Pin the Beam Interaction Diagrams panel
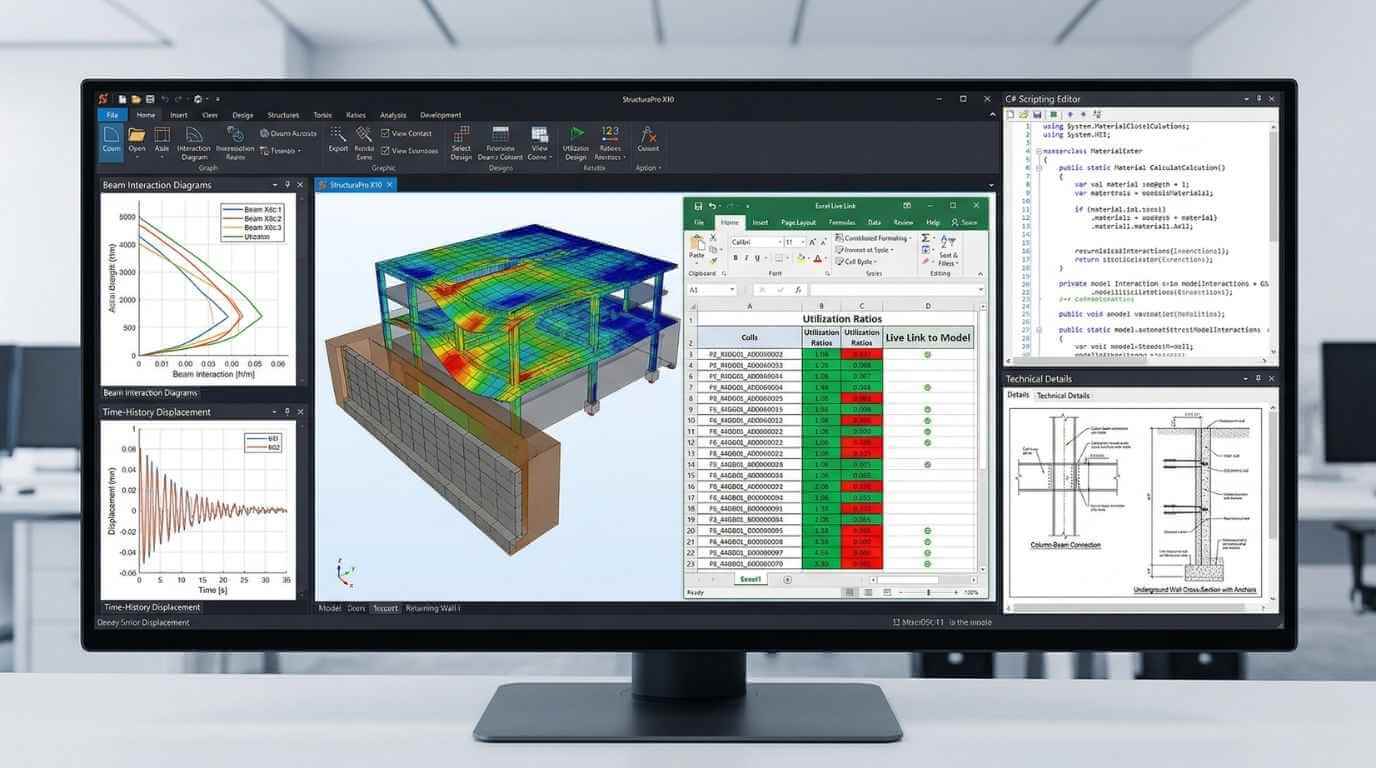The image size is (1376, 768). coord(288,185)
